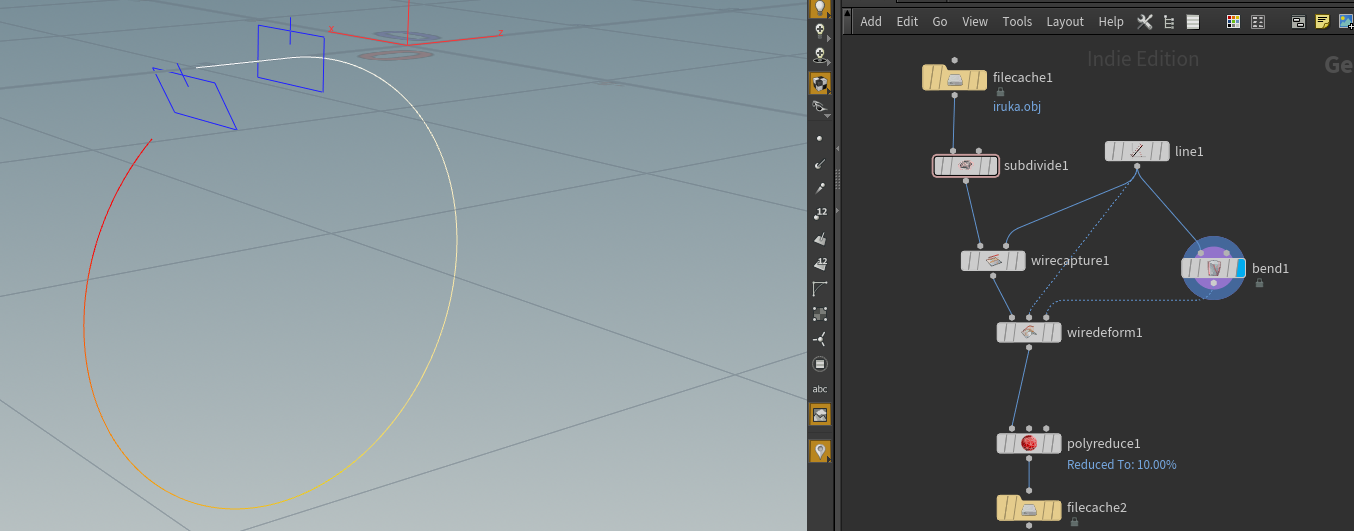Image resolution: width=1354 pixels, height=531 pixels.
Task: Click the wrench and screwdriver tools icon
Action: 1145,21
